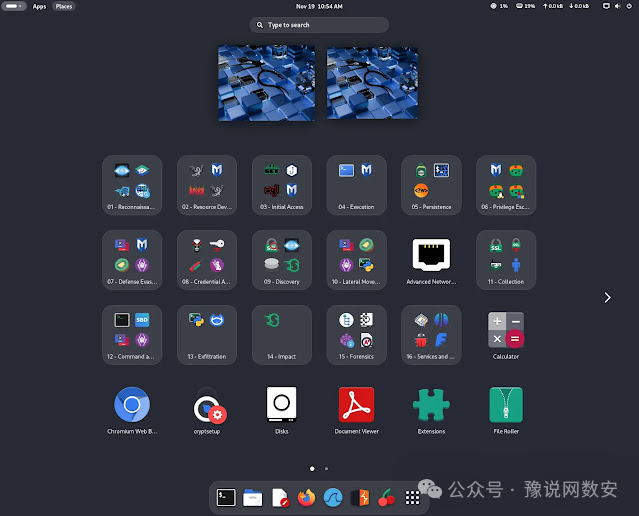639x516 pixels.
Task: Select the first workspace thumbnail
Action: coord(267,83)
